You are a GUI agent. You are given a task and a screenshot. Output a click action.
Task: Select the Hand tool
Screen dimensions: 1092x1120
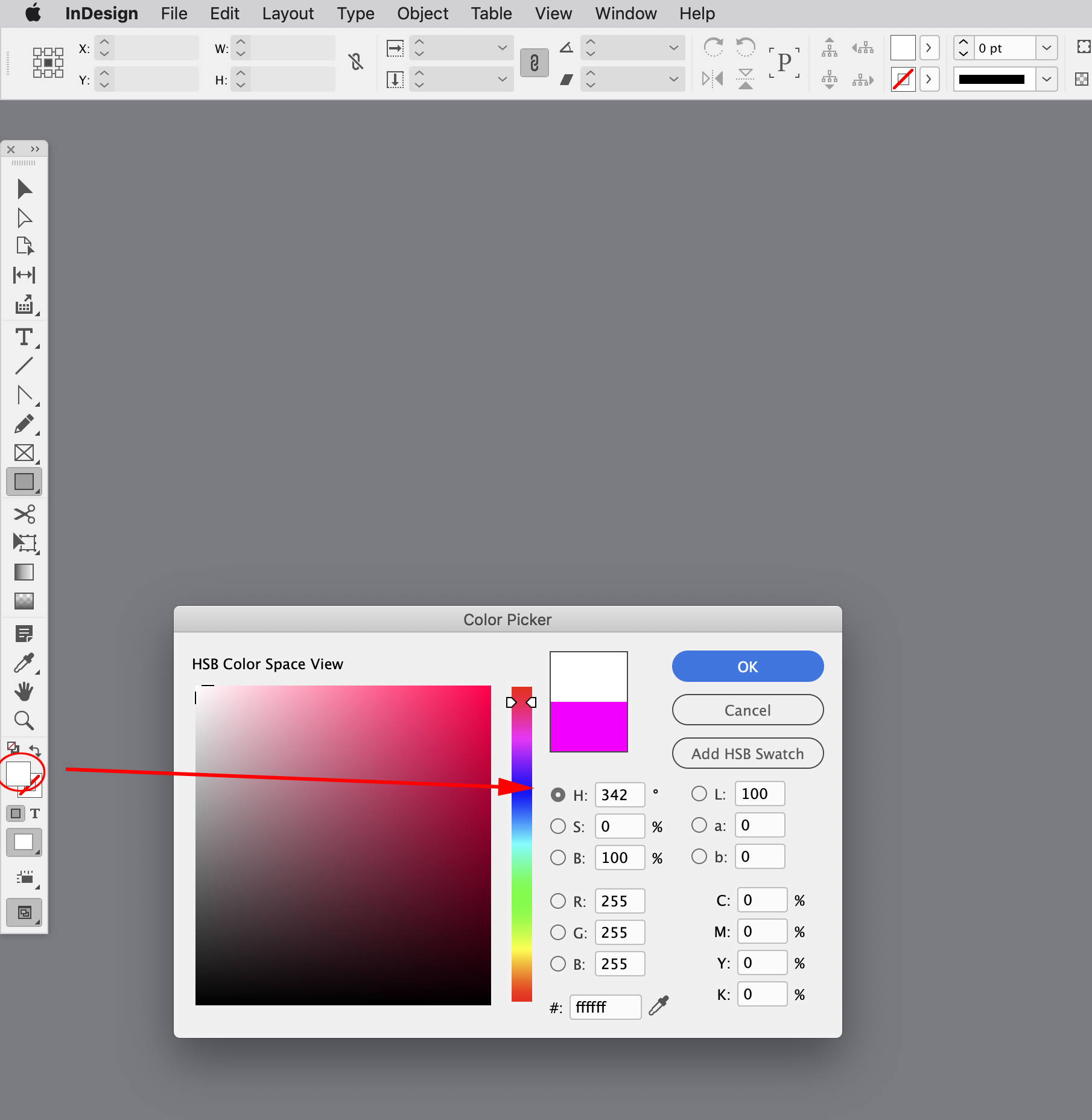pyautogui.click(x=24, y=691)
